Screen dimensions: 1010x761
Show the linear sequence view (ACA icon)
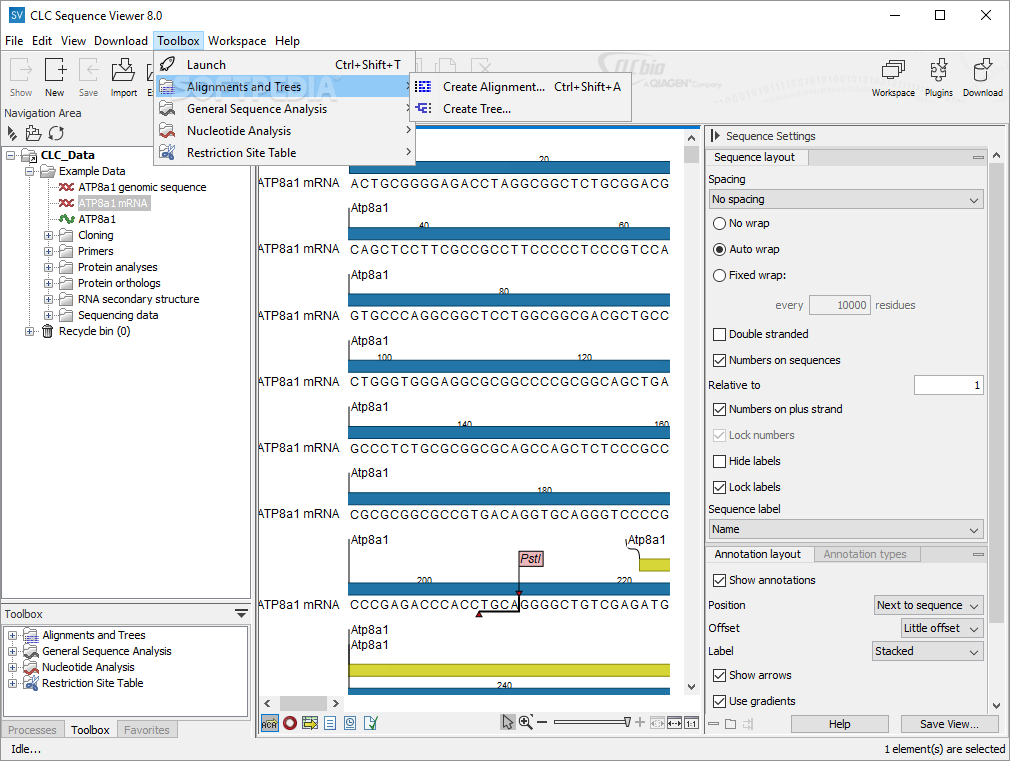click(269, 723)
